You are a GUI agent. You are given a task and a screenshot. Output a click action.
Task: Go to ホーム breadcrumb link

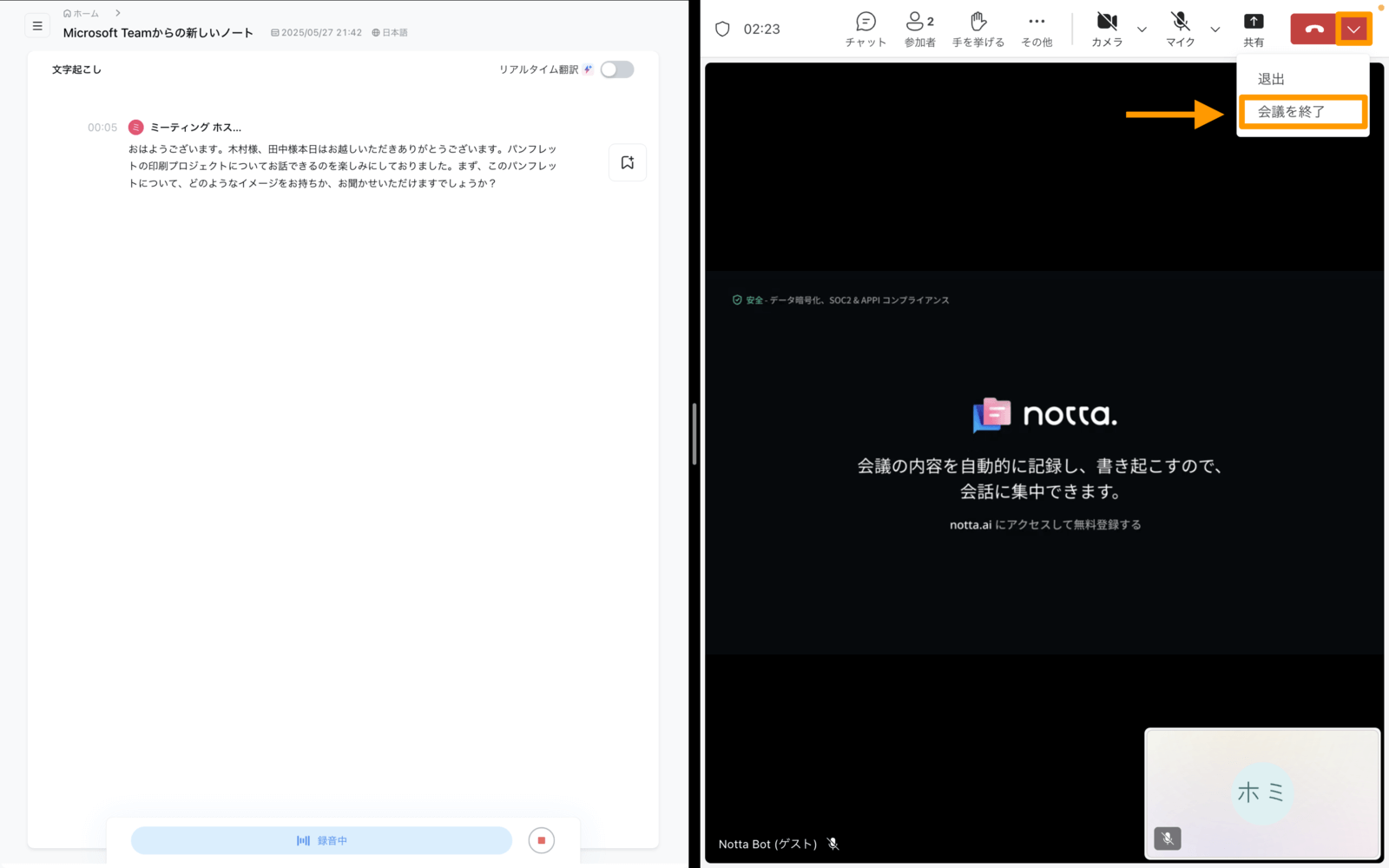82,13
